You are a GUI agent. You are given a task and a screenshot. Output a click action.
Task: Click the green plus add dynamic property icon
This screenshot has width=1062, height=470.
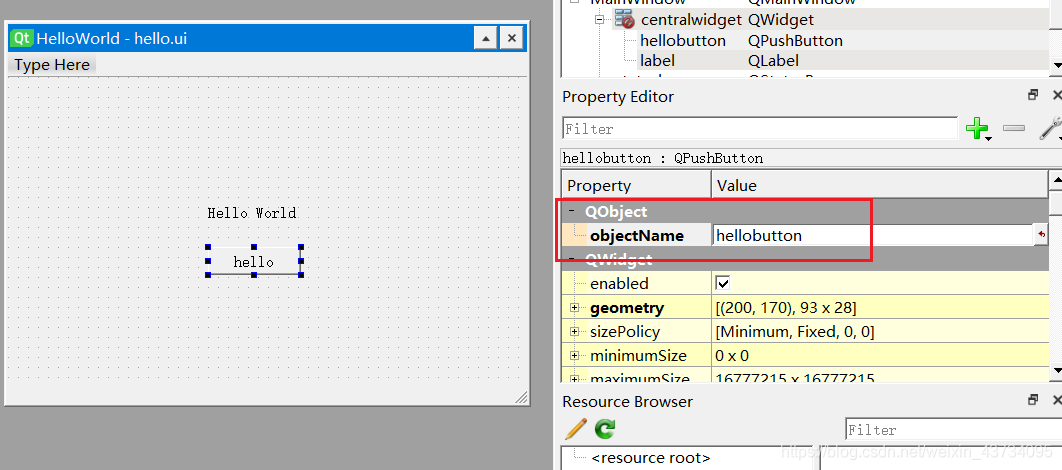coord(976,128)
